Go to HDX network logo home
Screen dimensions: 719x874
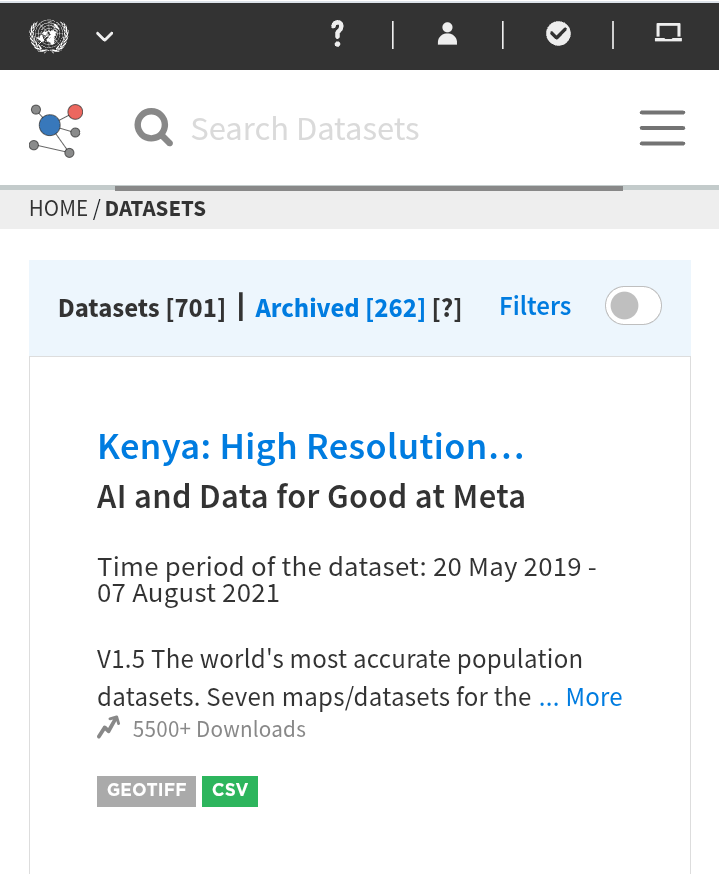(56, 130)
